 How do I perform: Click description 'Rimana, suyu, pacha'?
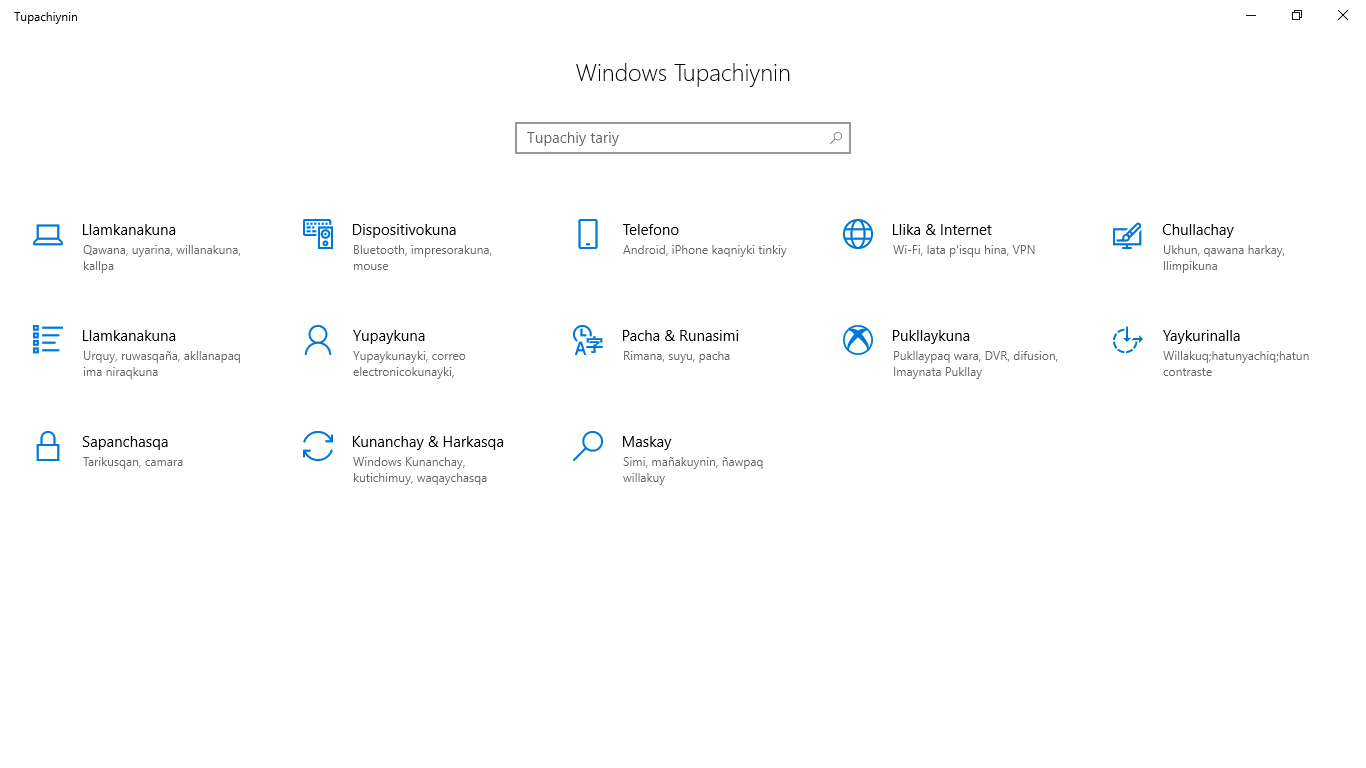point(676,356)
